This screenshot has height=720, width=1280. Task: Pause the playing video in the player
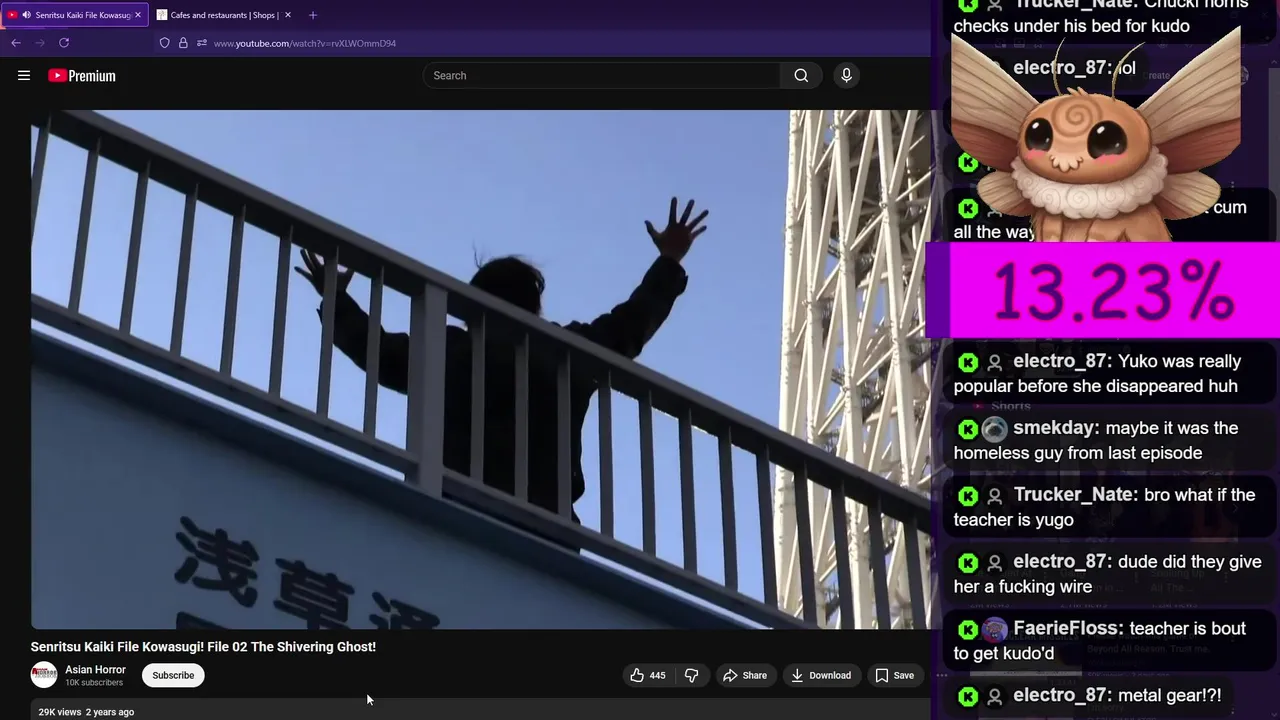[x=480, y=369]
